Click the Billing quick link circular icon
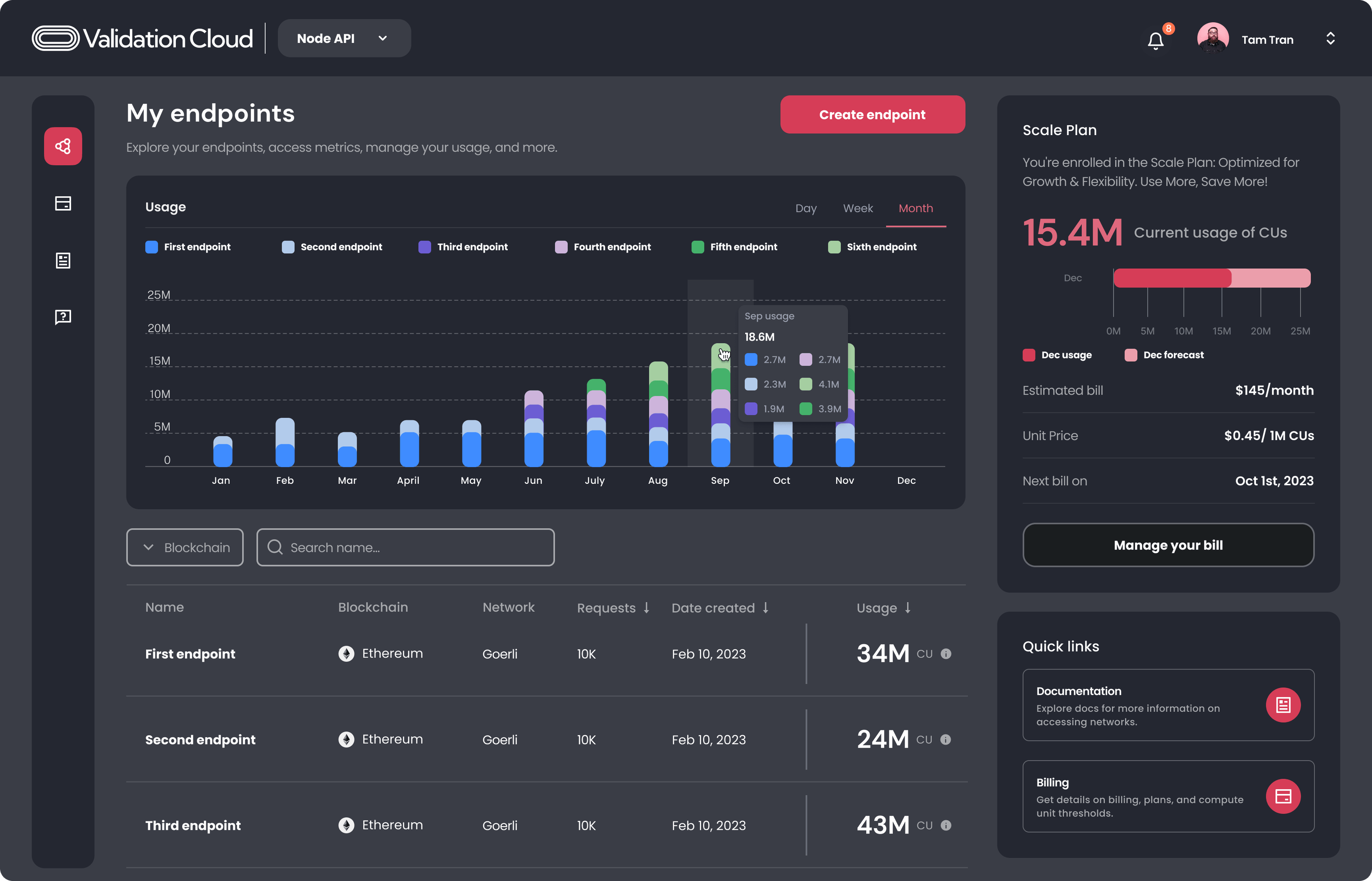1372x881 pixels. coord(1283,796)
